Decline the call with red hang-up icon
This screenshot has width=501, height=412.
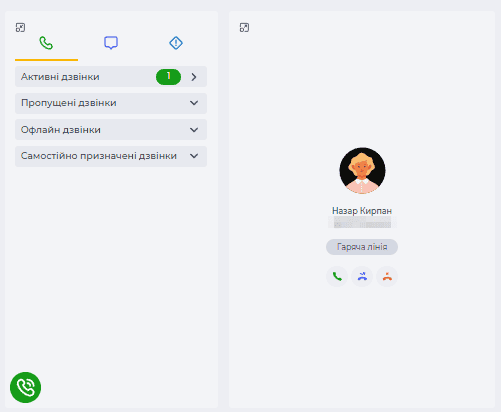(x=387, y=276)
